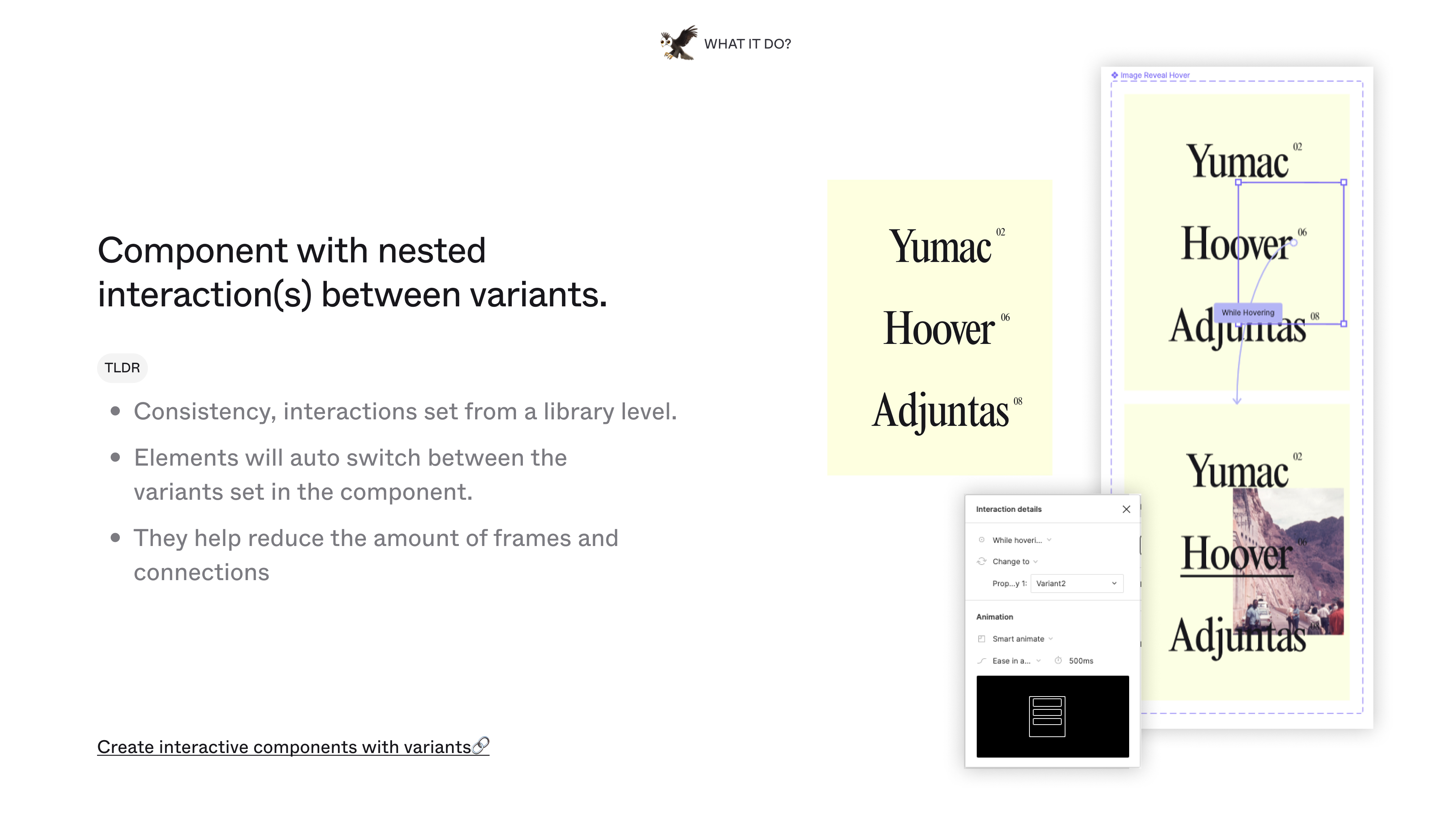Click the 500ms duration field
The image size is (1456, 819).
1081,661
